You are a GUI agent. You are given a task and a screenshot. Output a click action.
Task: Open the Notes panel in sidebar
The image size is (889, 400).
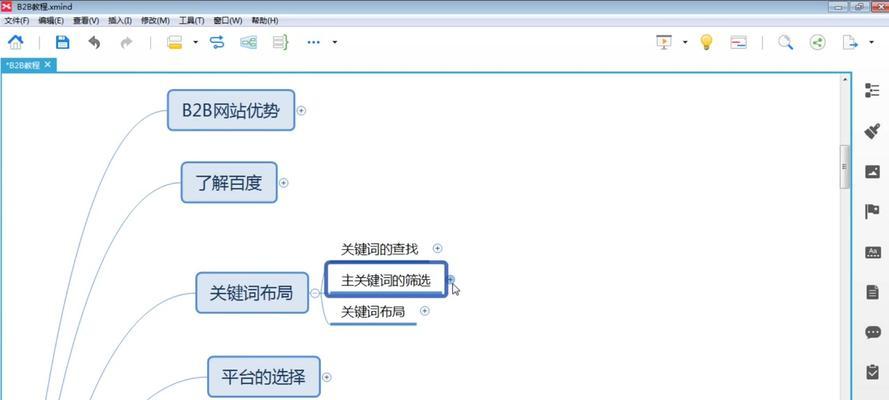(872, 292)
